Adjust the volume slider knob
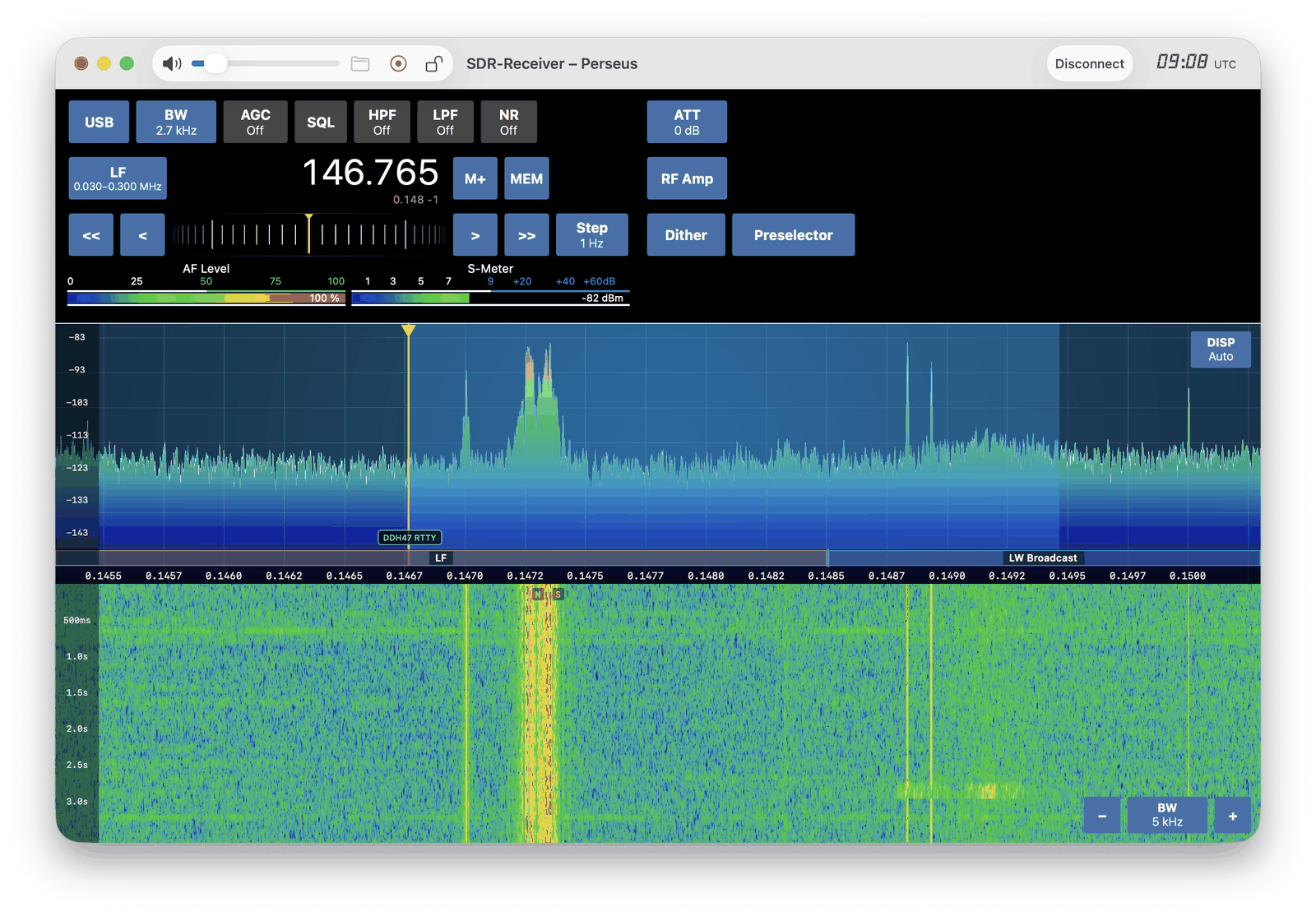This screenshot has width=1316, height=916. click(x=215, y=63)
